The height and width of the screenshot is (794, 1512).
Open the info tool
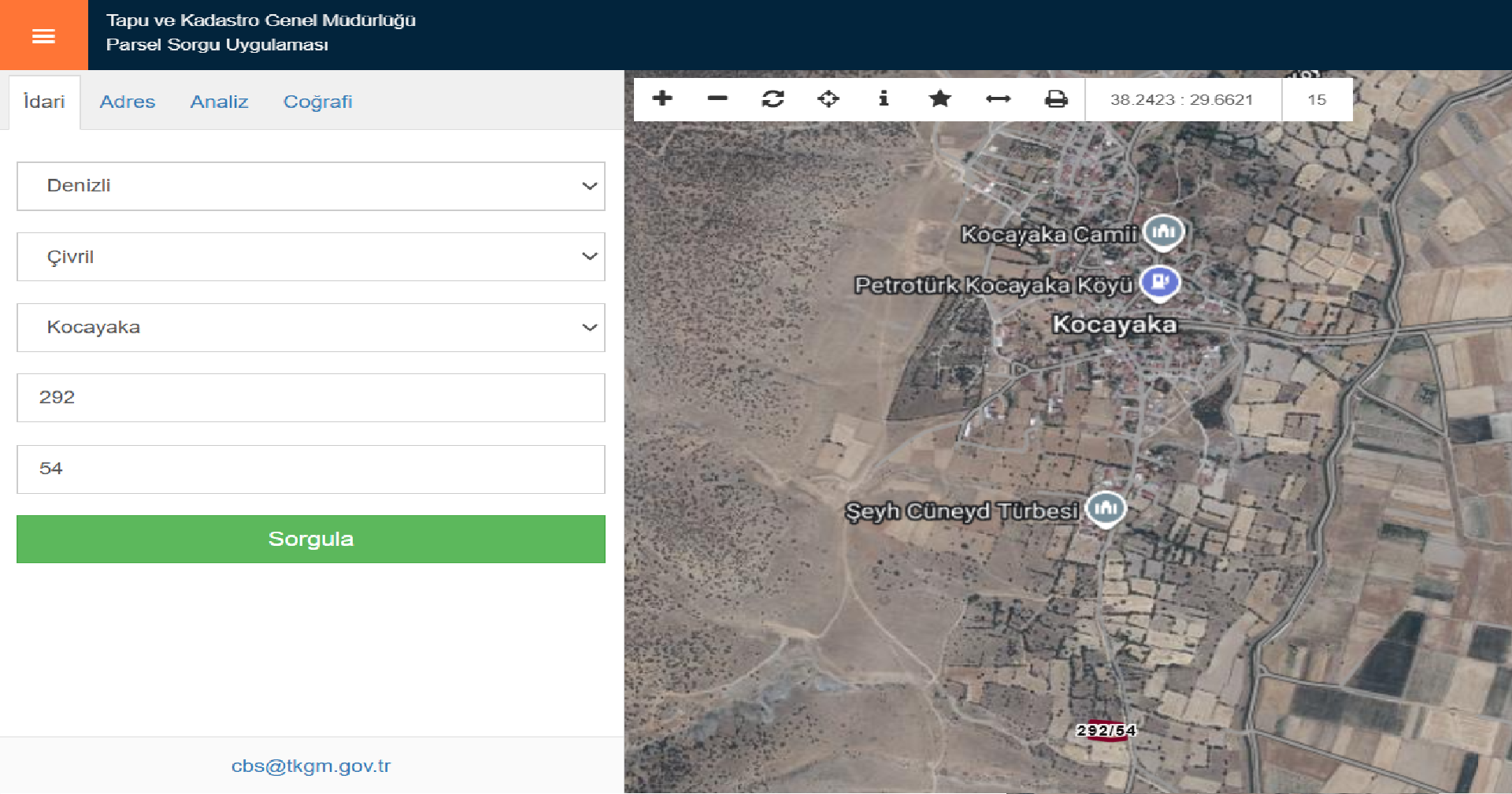884,98
